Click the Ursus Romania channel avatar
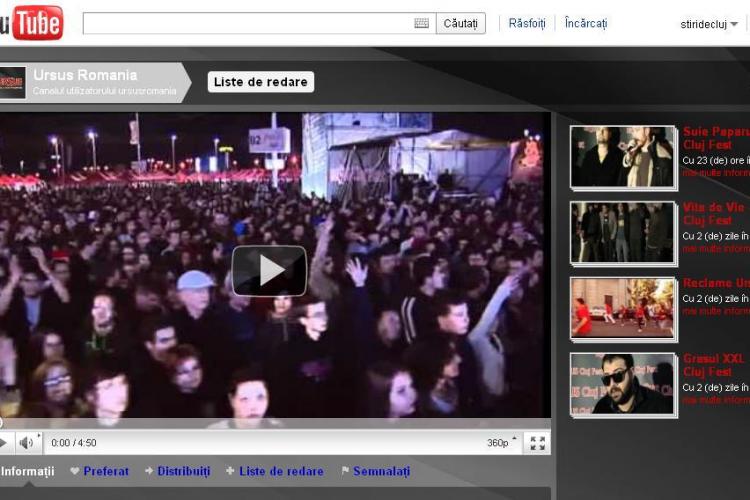Screen dimensions: 750x500 (x=12, y=82)
